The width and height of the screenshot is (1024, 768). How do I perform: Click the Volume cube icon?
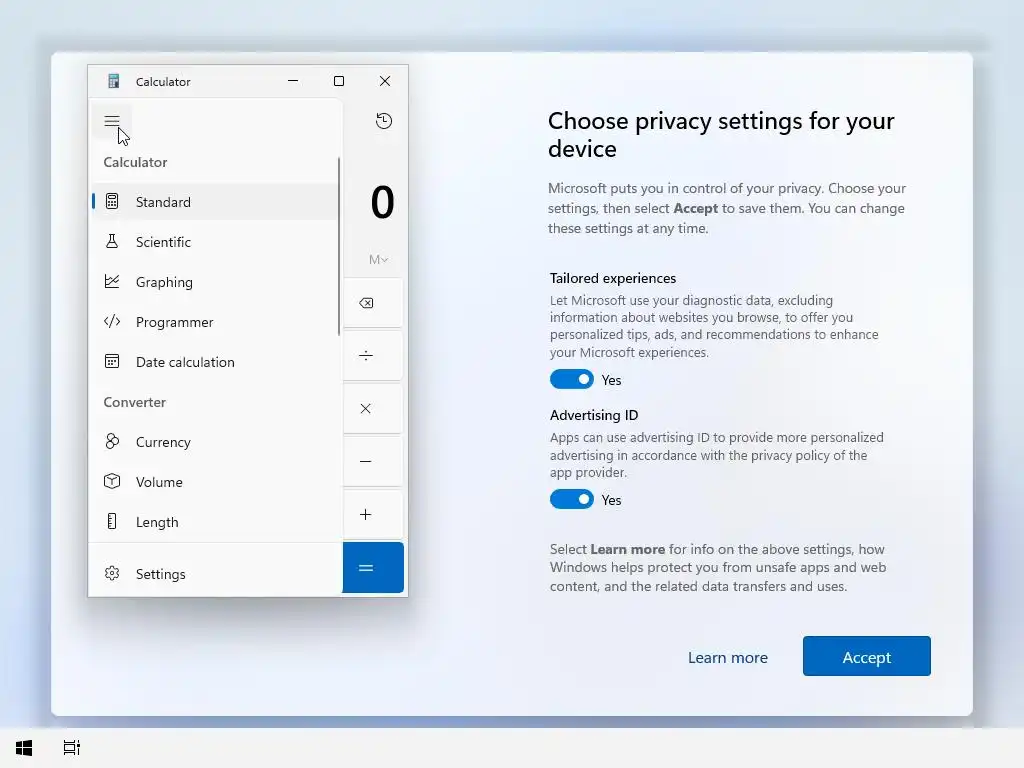tap(112, 481)
